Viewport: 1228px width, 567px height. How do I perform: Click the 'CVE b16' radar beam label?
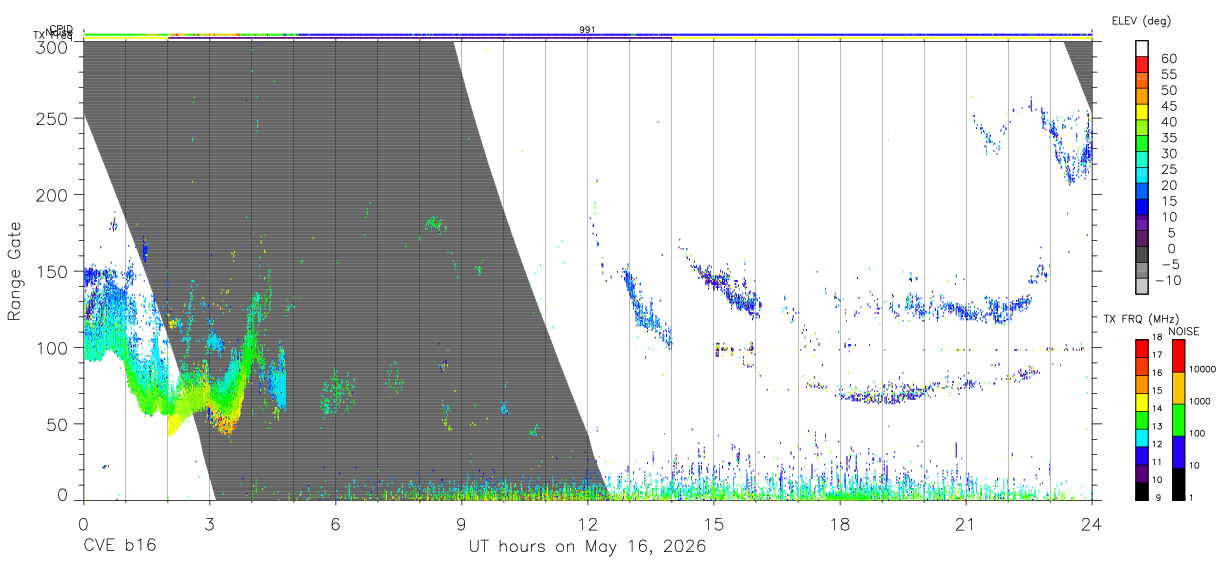click(119, 547)
